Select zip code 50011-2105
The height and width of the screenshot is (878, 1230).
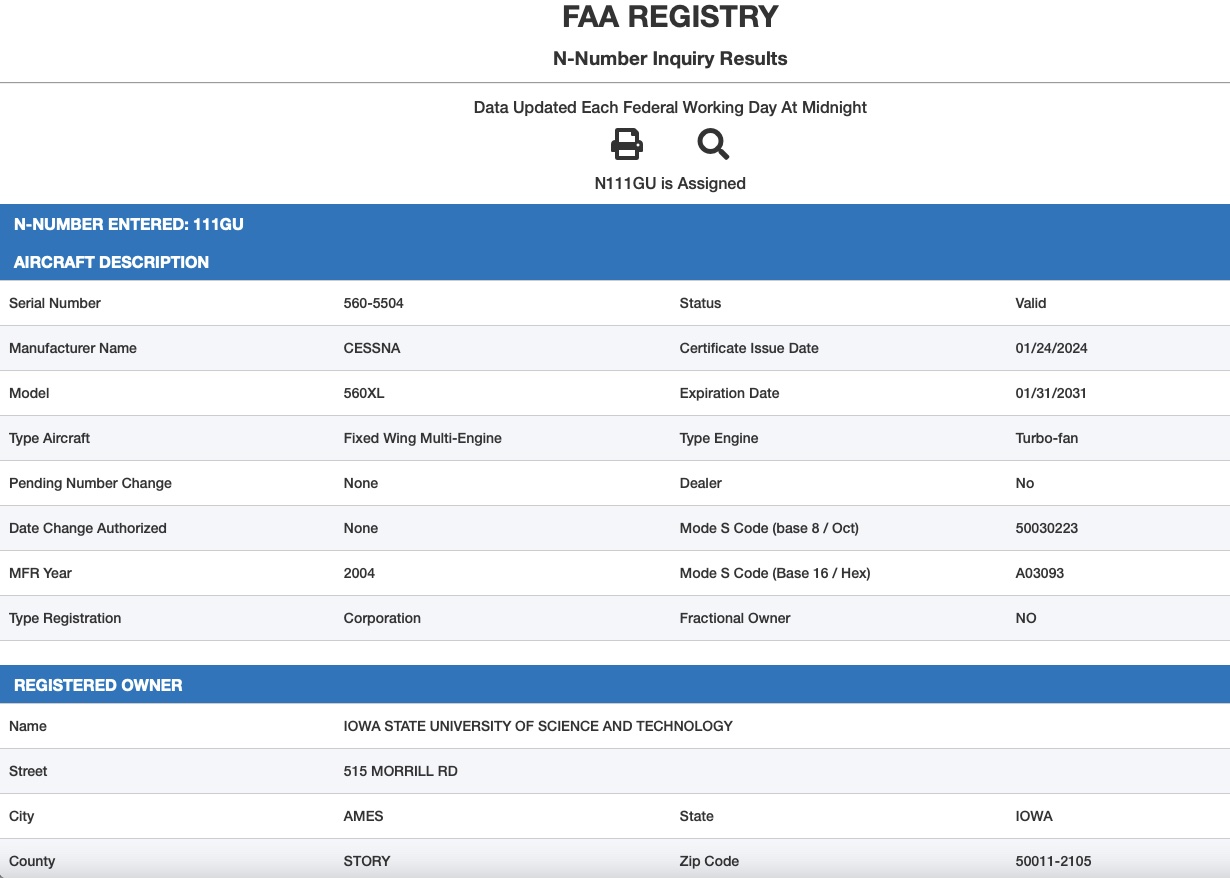(x=1053, y=861)
